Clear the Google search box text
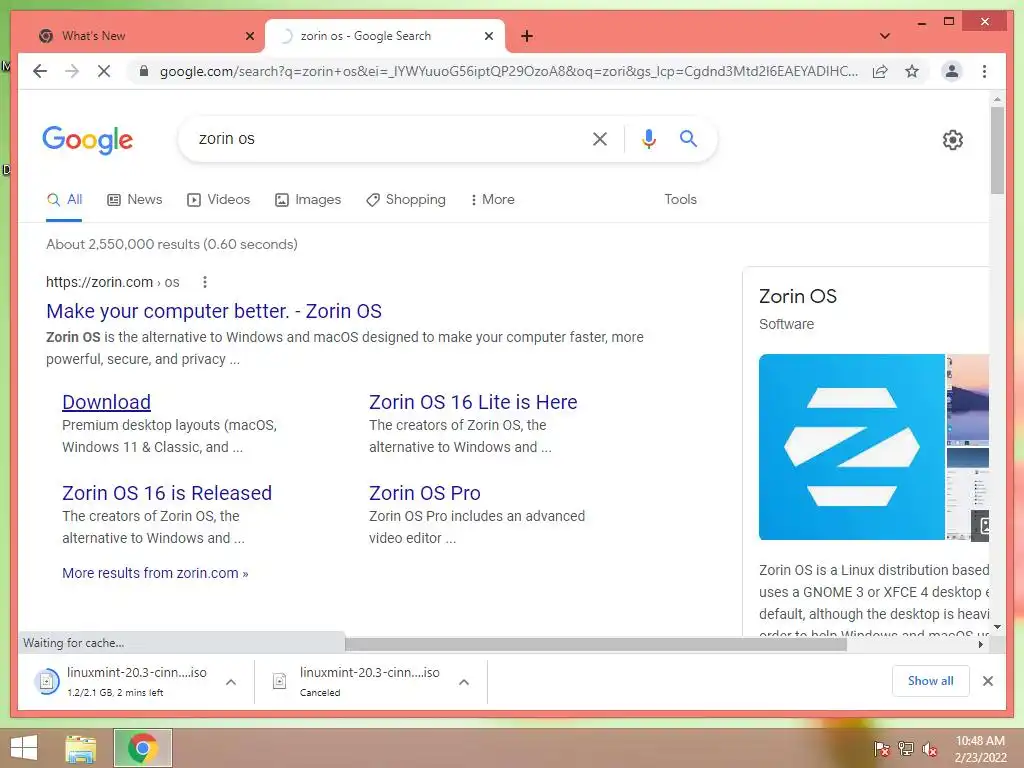This screenshot has height=768, width=1024. click(x=600, y=138)
